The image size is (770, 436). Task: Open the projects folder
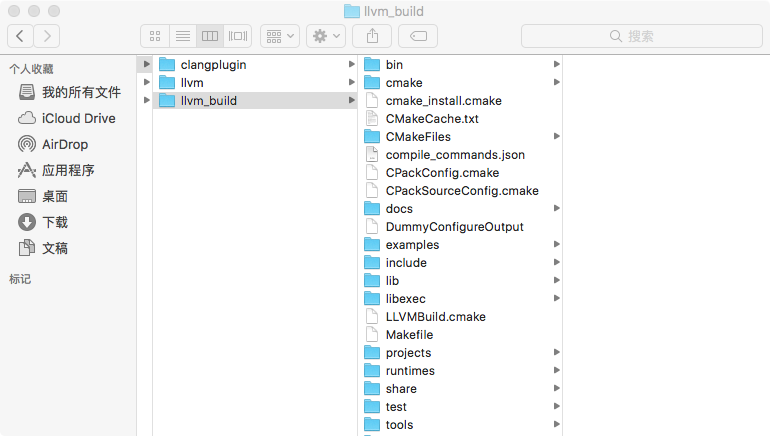click(x=460, y=353)
